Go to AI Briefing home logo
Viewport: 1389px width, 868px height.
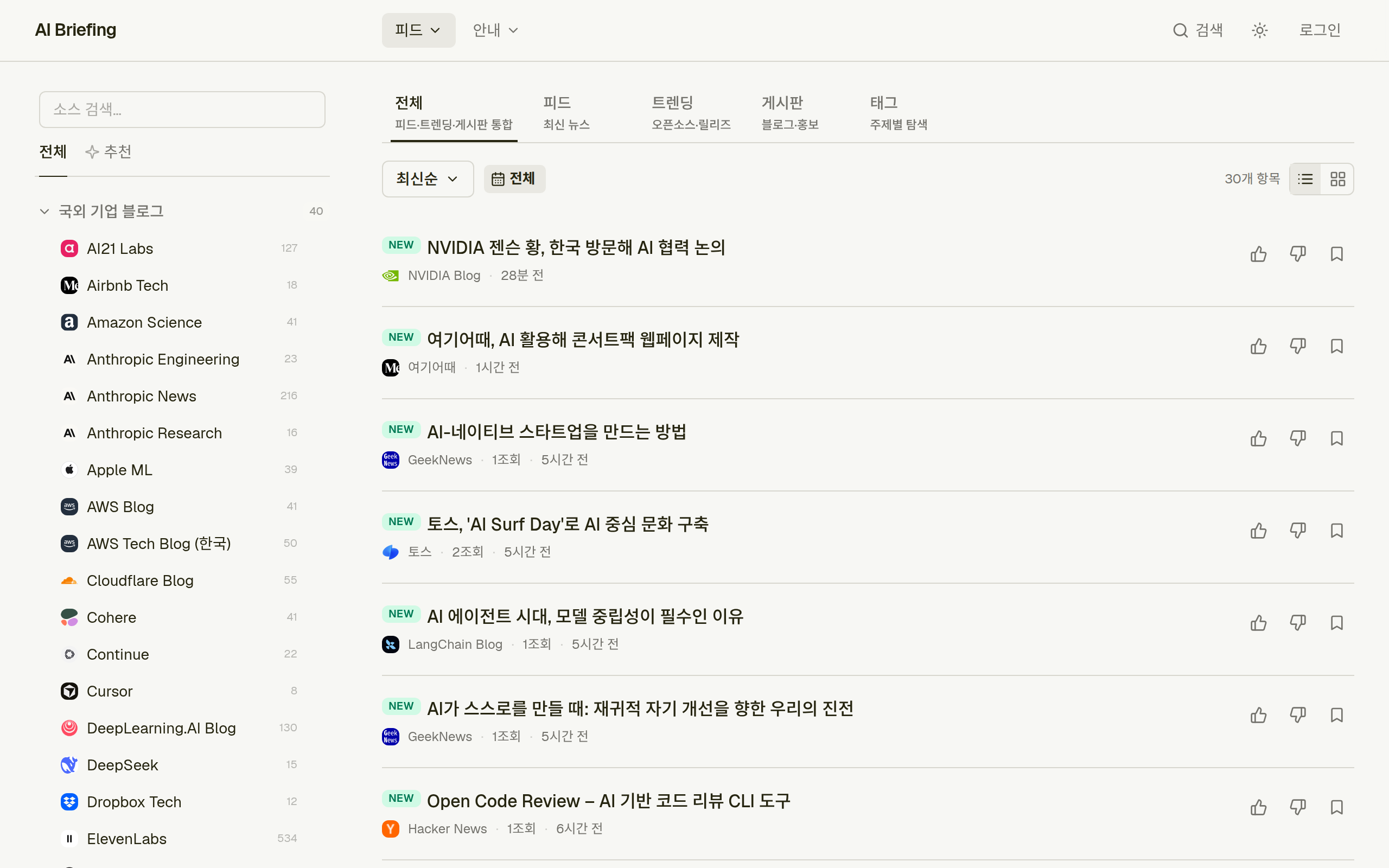[76, 30]
